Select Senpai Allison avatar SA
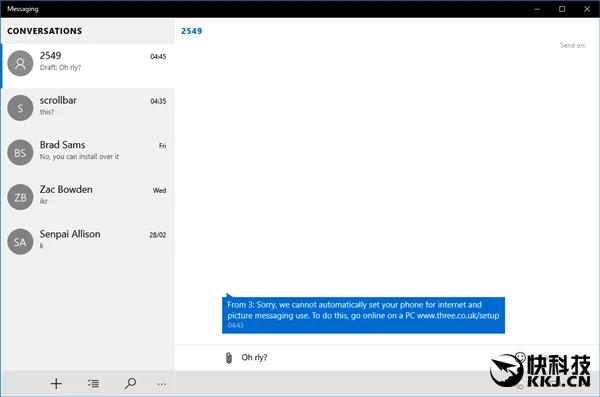The image size is (600, 397). tap(20, 242)
